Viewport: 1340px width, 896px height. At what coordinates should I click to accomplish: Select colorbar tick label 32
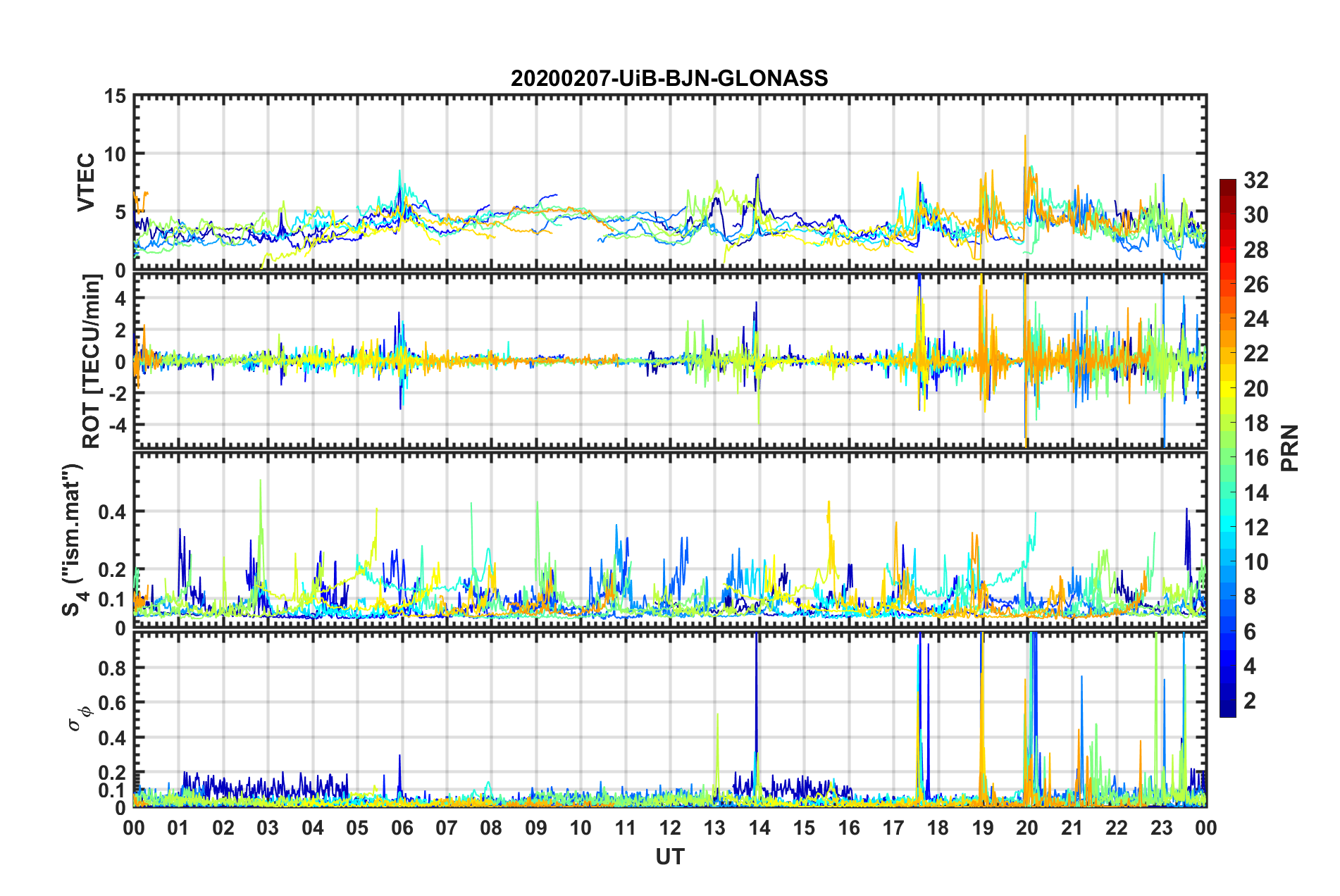tap(1255, 180)
